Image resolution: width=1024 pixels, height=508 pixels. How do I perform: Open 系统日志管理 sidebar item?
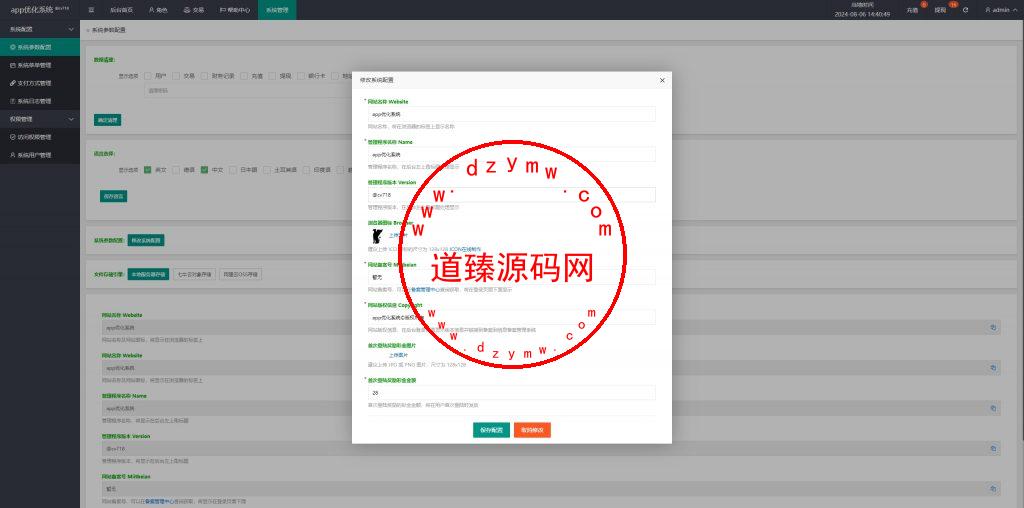pyautogui.click(x=40, y=101)
